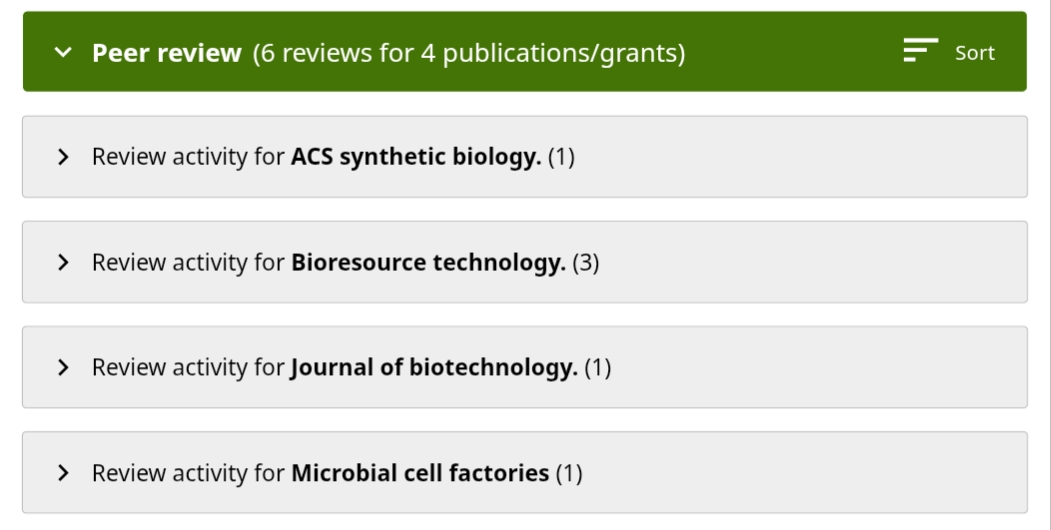Expand Microbial cell factories chevron arrow
The image size is (1051, 530).
pyautogui.click(x=65, y=473)
